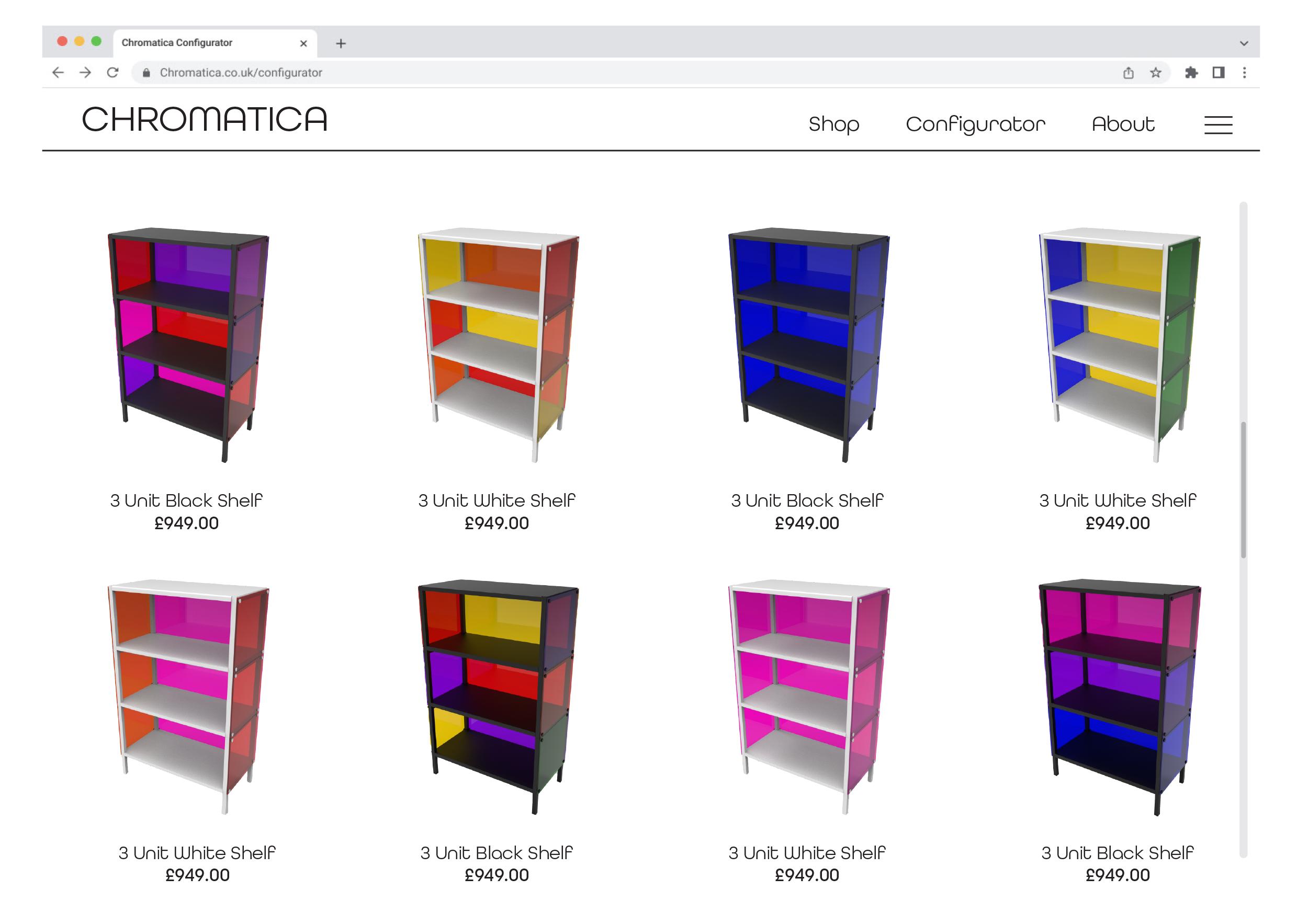Open the About navigation link
This screenshot has height=924, width=1308.
tap(1123, 123)
